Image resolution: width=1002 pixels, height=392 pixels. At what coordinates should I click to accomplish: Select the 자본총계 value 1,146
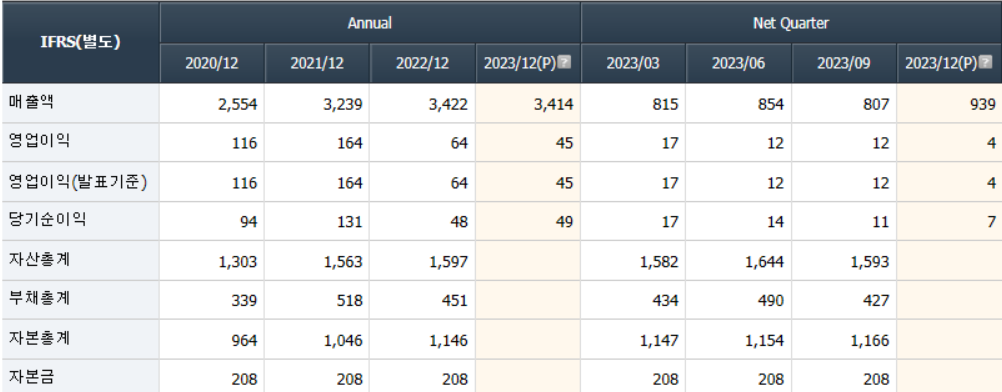(x=449, y=340)
